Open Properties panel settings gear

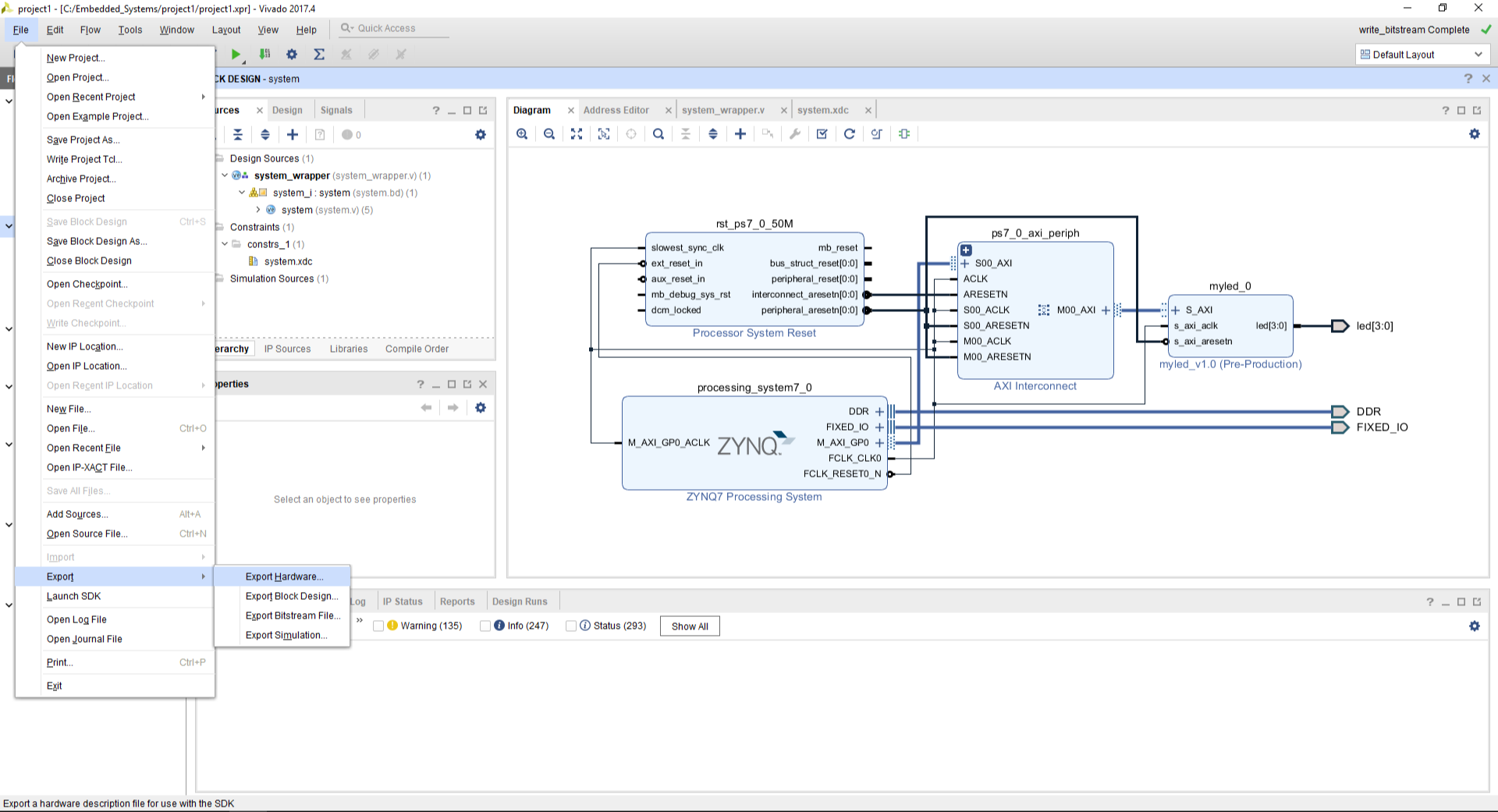[481, 408]
